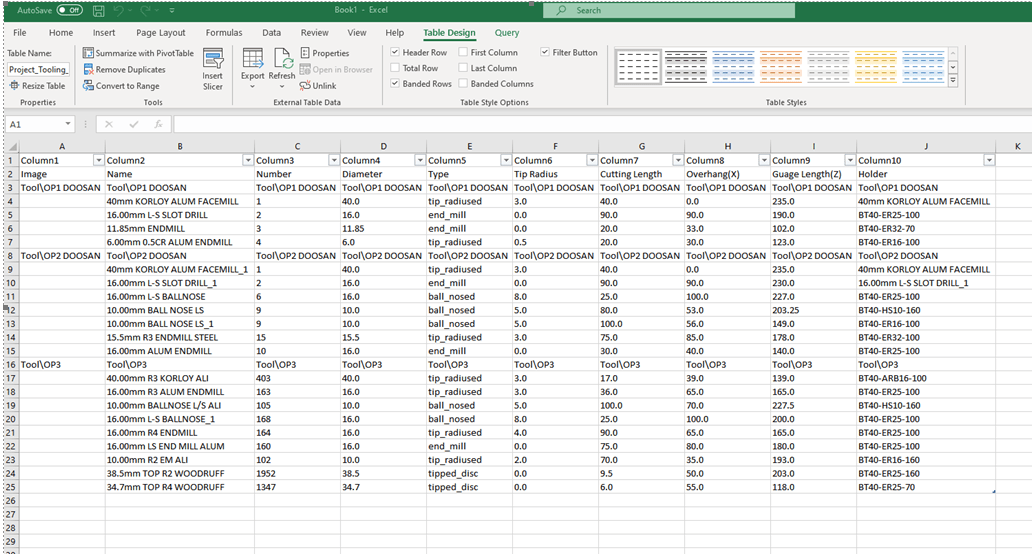Open the Name Box dropdown arrow
1032x554 pixels.
68,124
